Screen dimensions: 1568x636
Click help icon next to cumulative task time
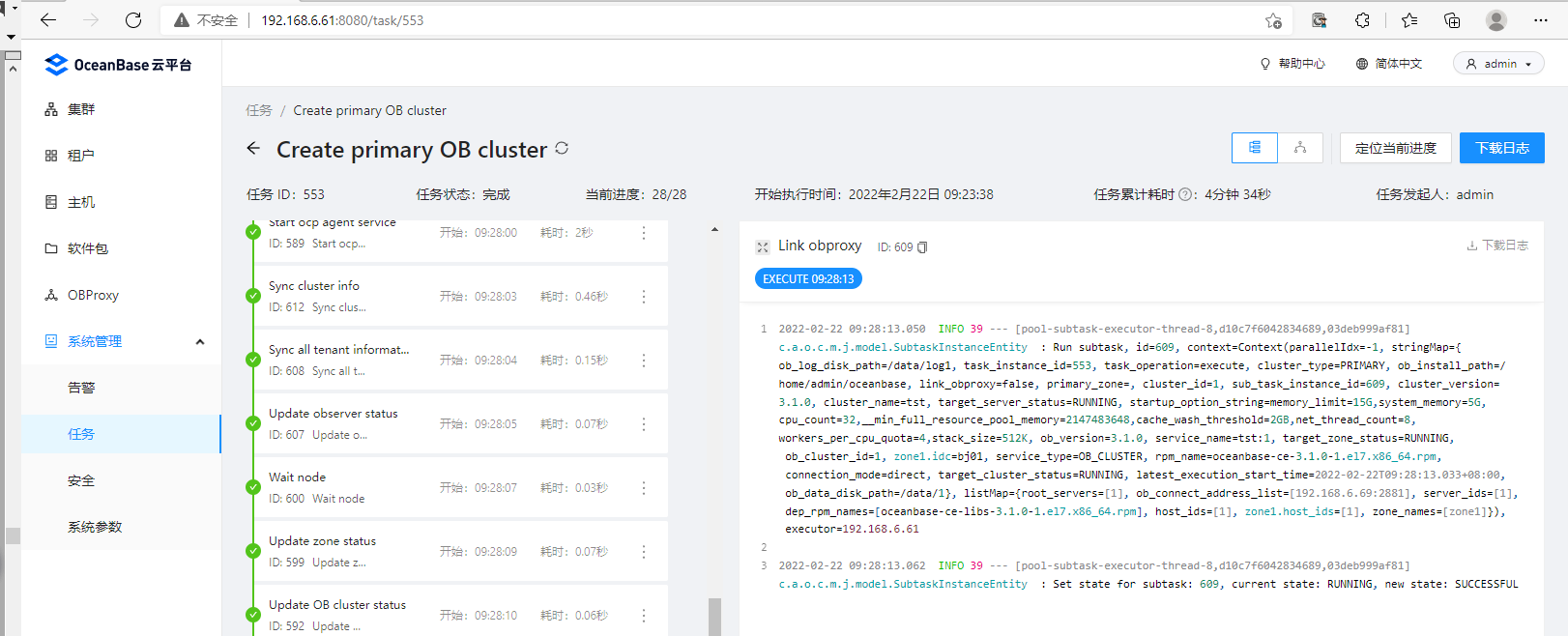pyautogui.click(x=1185, y=194)
